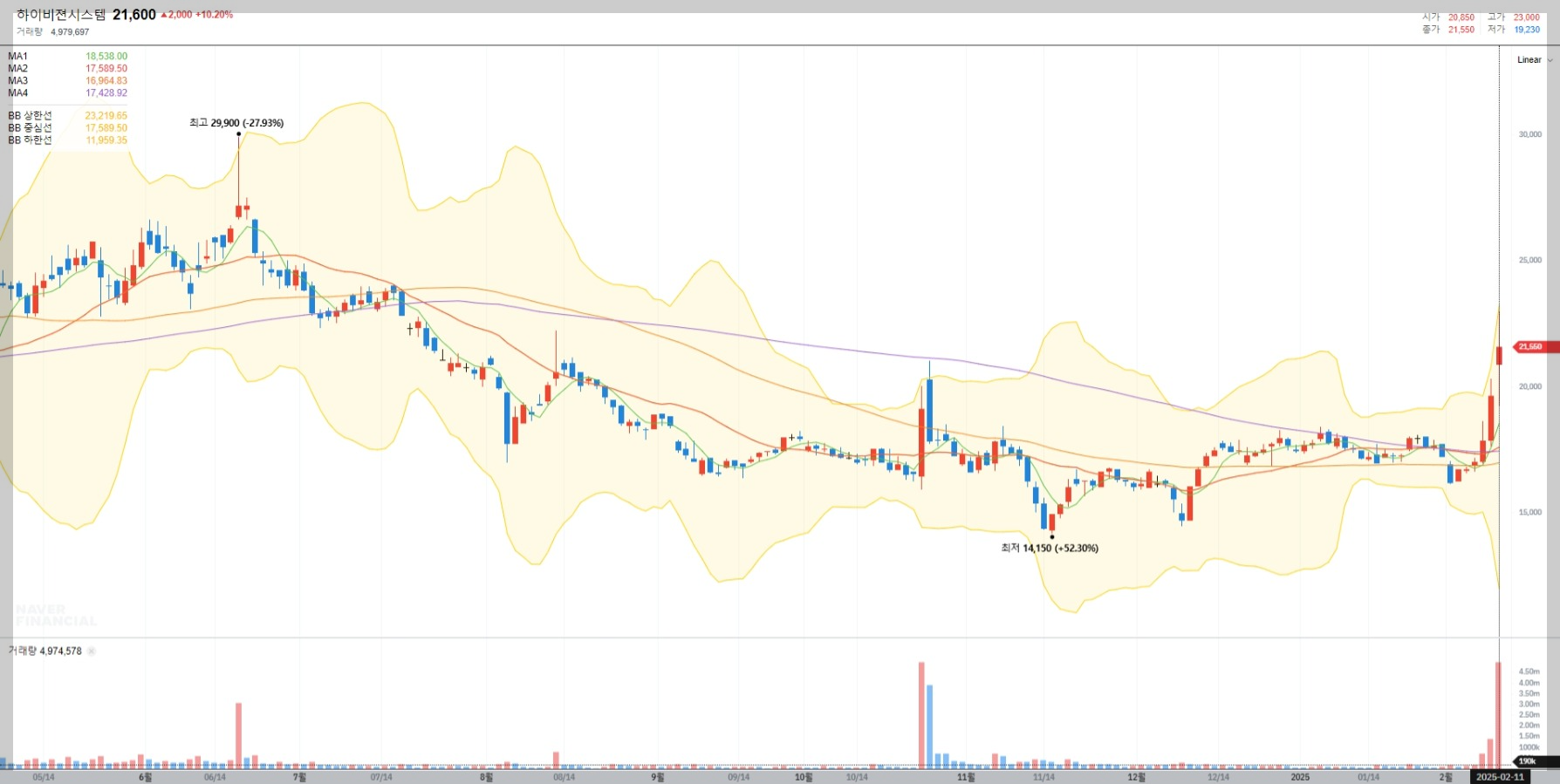Click the 거래량 4,974,578 volume panel label
Viewport: 1560px width, 784px height.
[x=45, y=651]
